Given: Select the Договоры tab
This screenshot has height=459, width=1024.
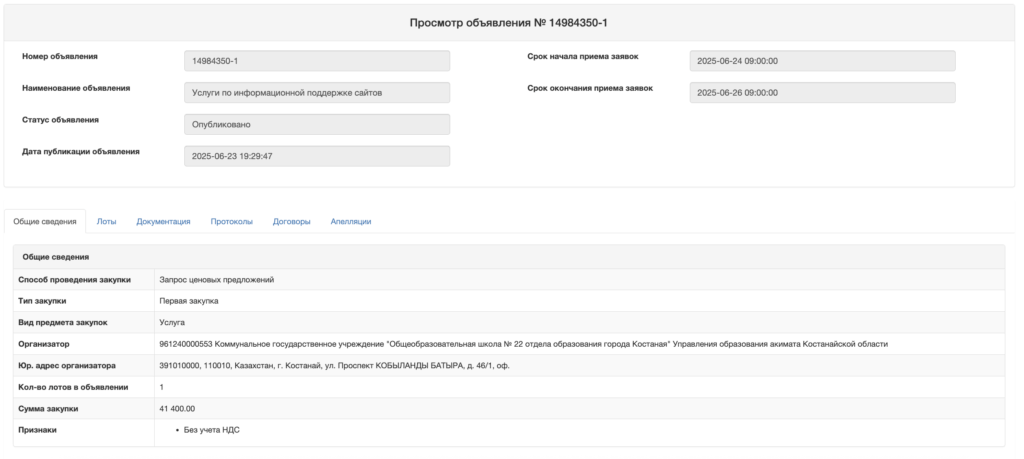Looking at the screenshot, I should [291, 221].
